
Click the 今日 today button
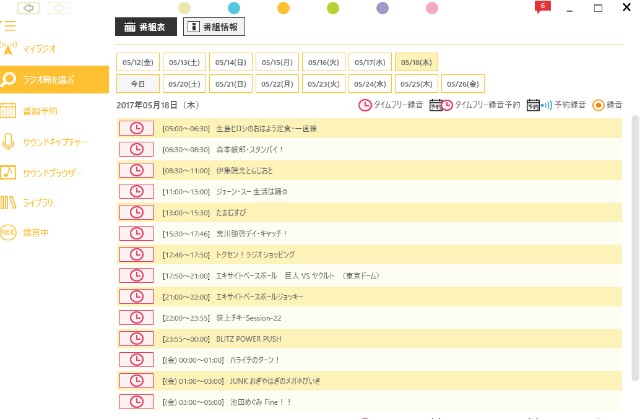(138, 84)
